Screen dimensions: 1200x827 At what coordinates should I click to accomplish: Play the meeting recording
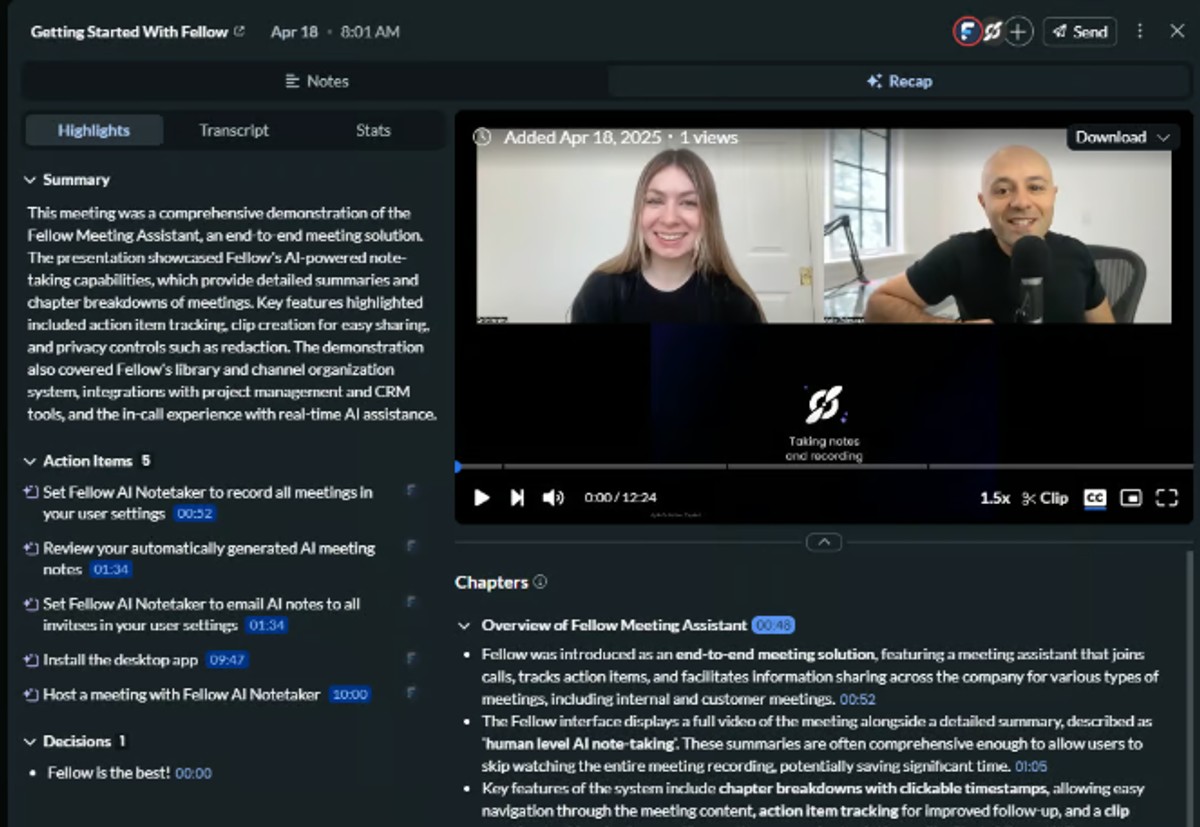click(x=482, y=498)
